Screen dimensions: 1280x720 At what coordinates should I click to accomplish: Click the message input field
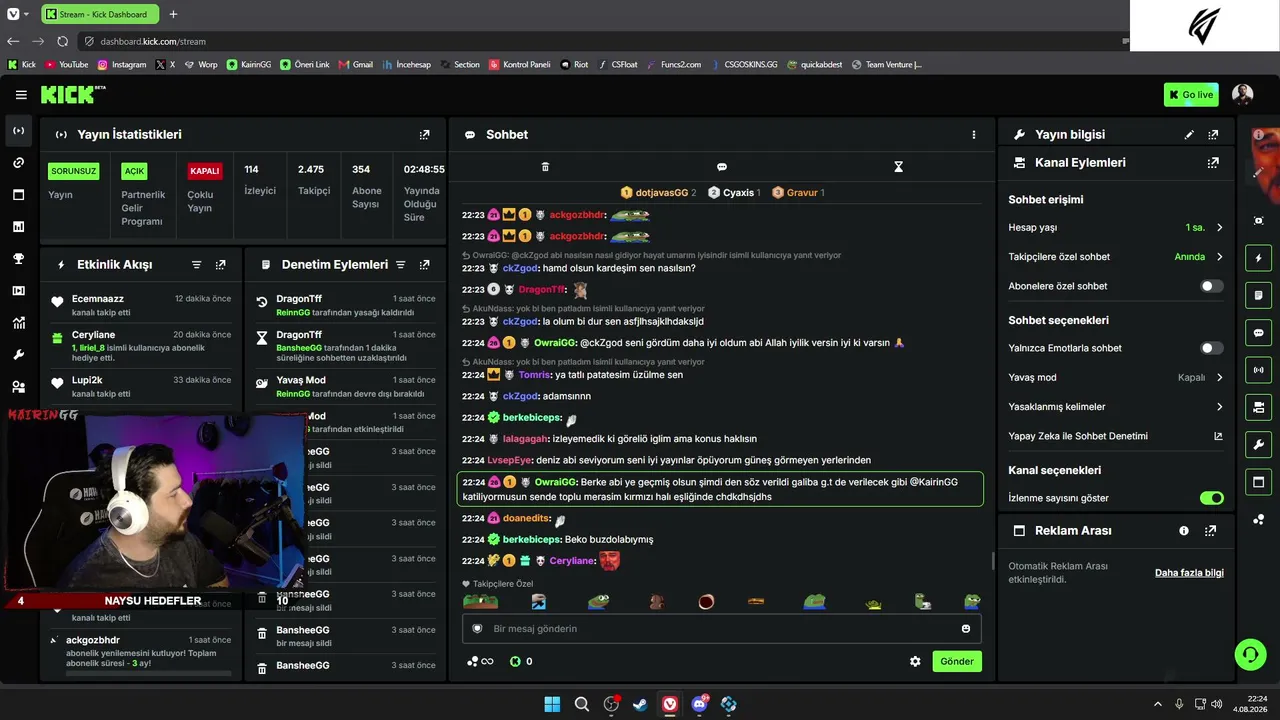720,629
